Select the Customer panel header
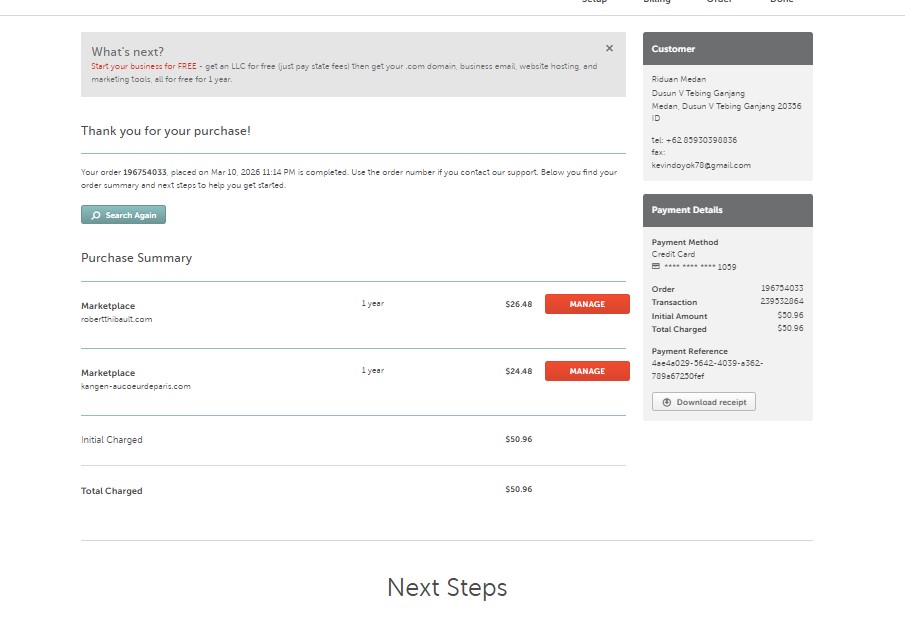This screenshot has width=905, height=628. 727,49
